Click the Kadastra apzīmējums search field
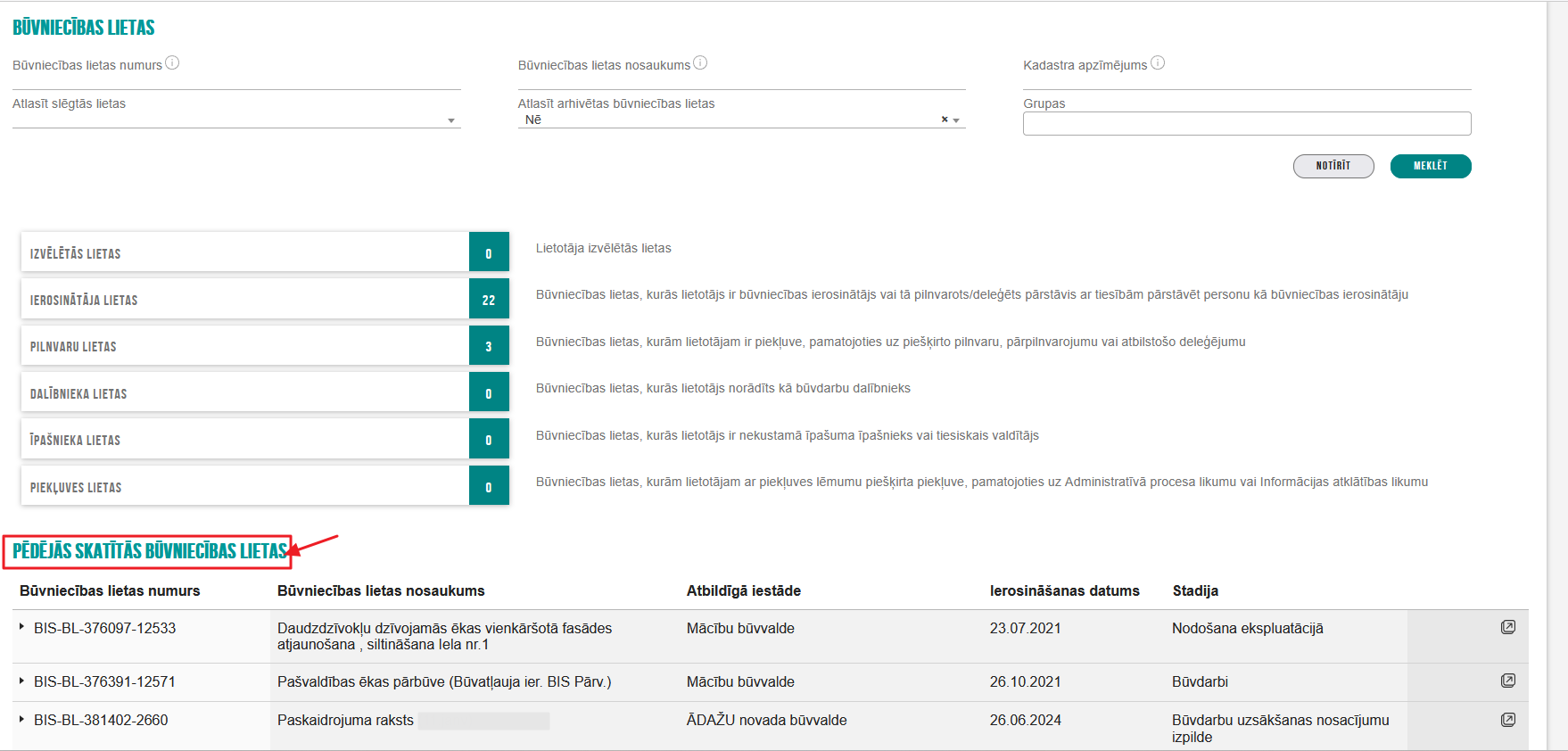The height and width of the screenshot is (751, 1568). [1247, 80]
